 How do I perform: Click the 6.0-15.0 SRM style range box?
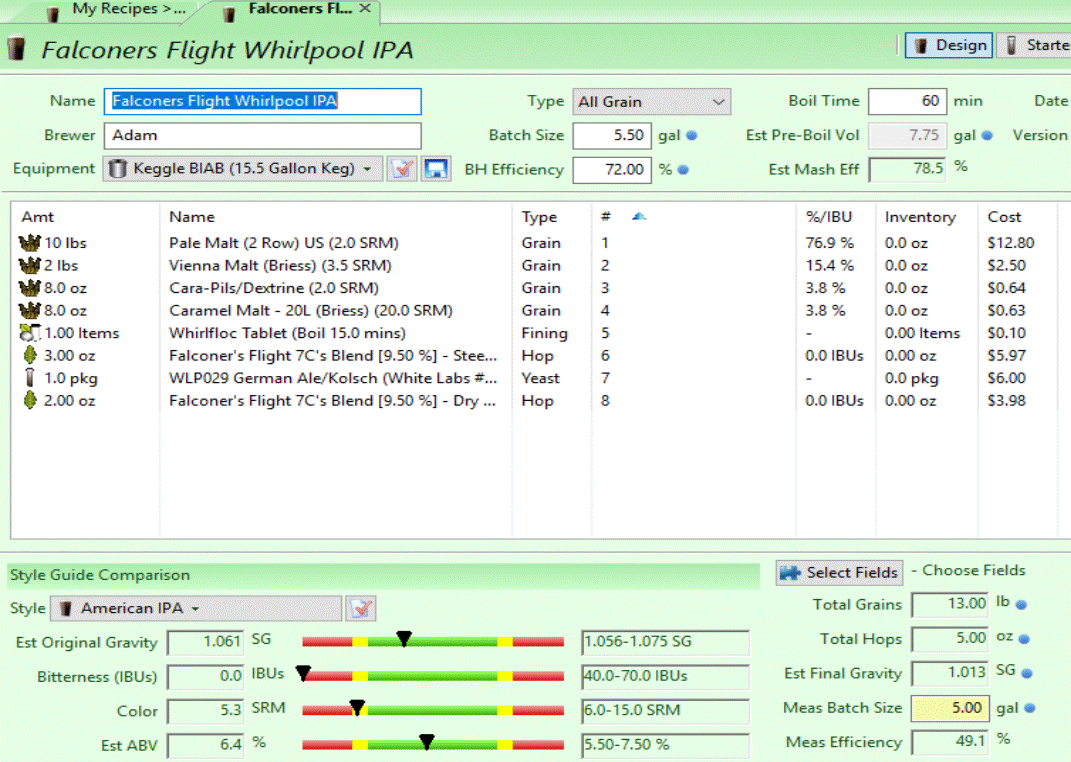click(665, 710)
